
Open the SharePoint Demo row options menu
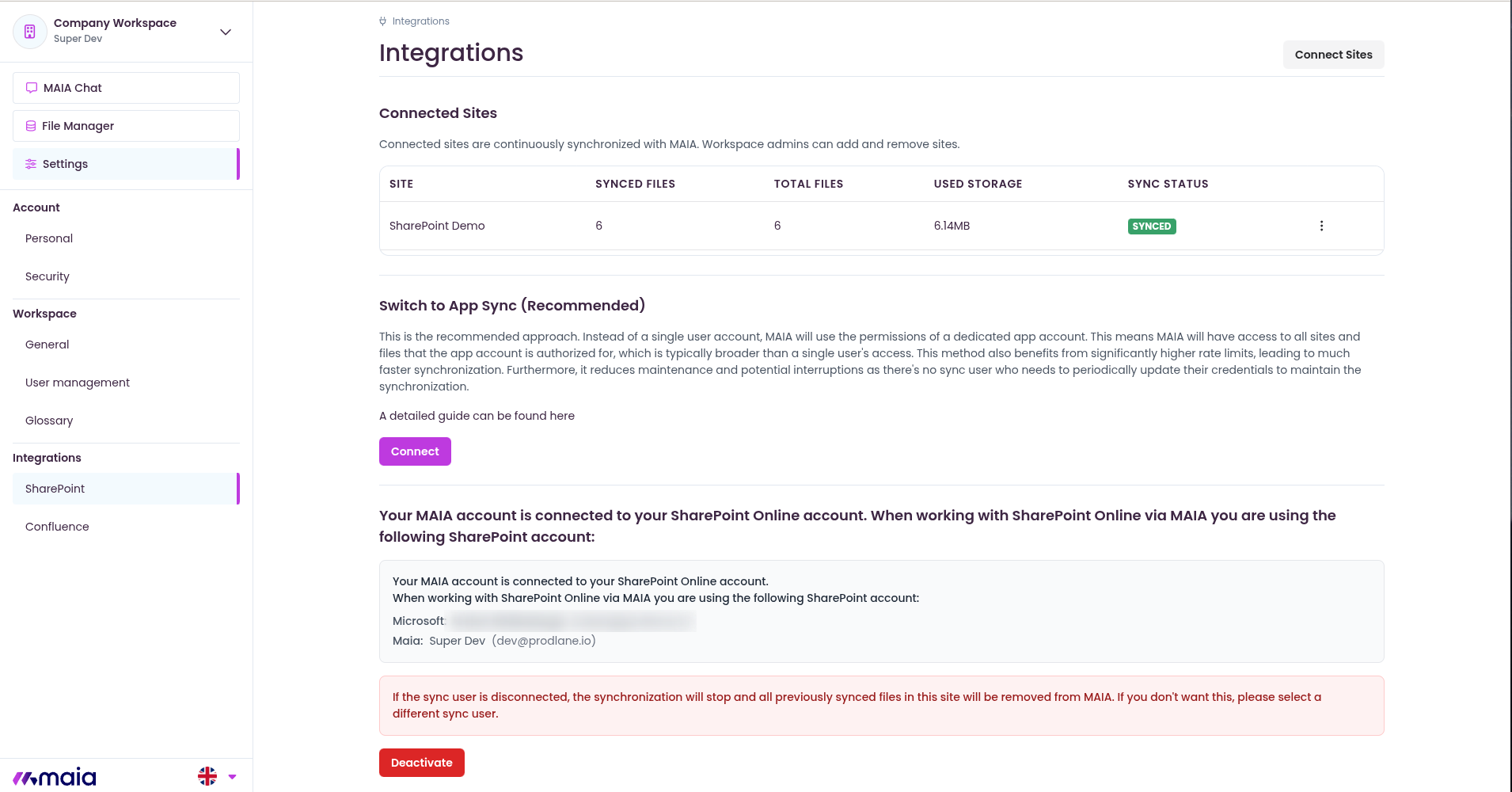pyautogui.click(x=1321, y=226)
